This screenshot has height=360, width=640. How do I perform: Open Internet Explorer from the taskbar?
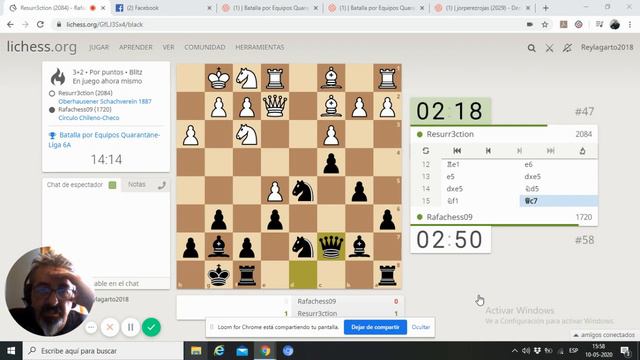pos(219,351)
